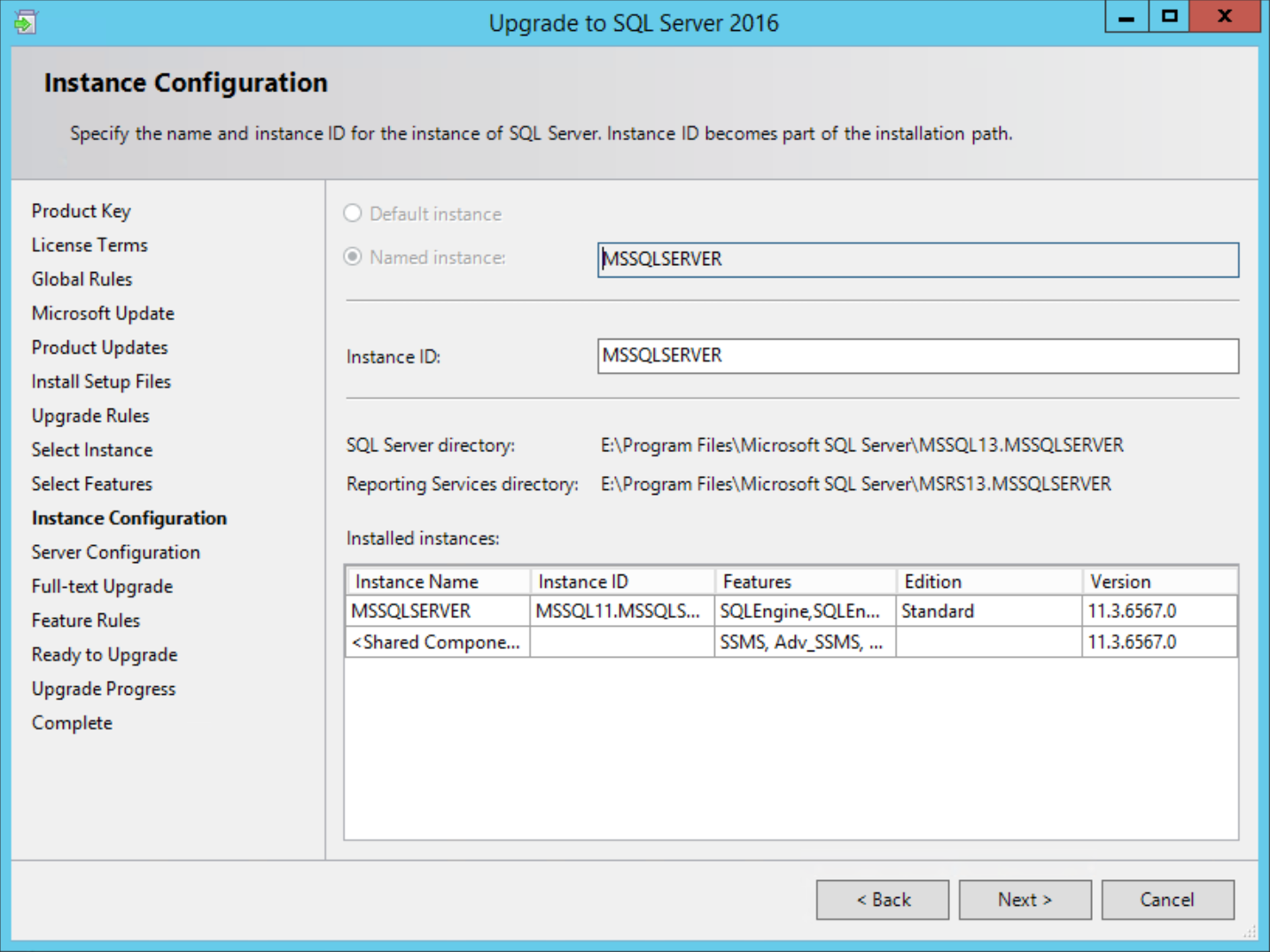Click the Back button
The width and height of the screenshot is (1270, 952).
pyautogui.click(x=883, y=900)
